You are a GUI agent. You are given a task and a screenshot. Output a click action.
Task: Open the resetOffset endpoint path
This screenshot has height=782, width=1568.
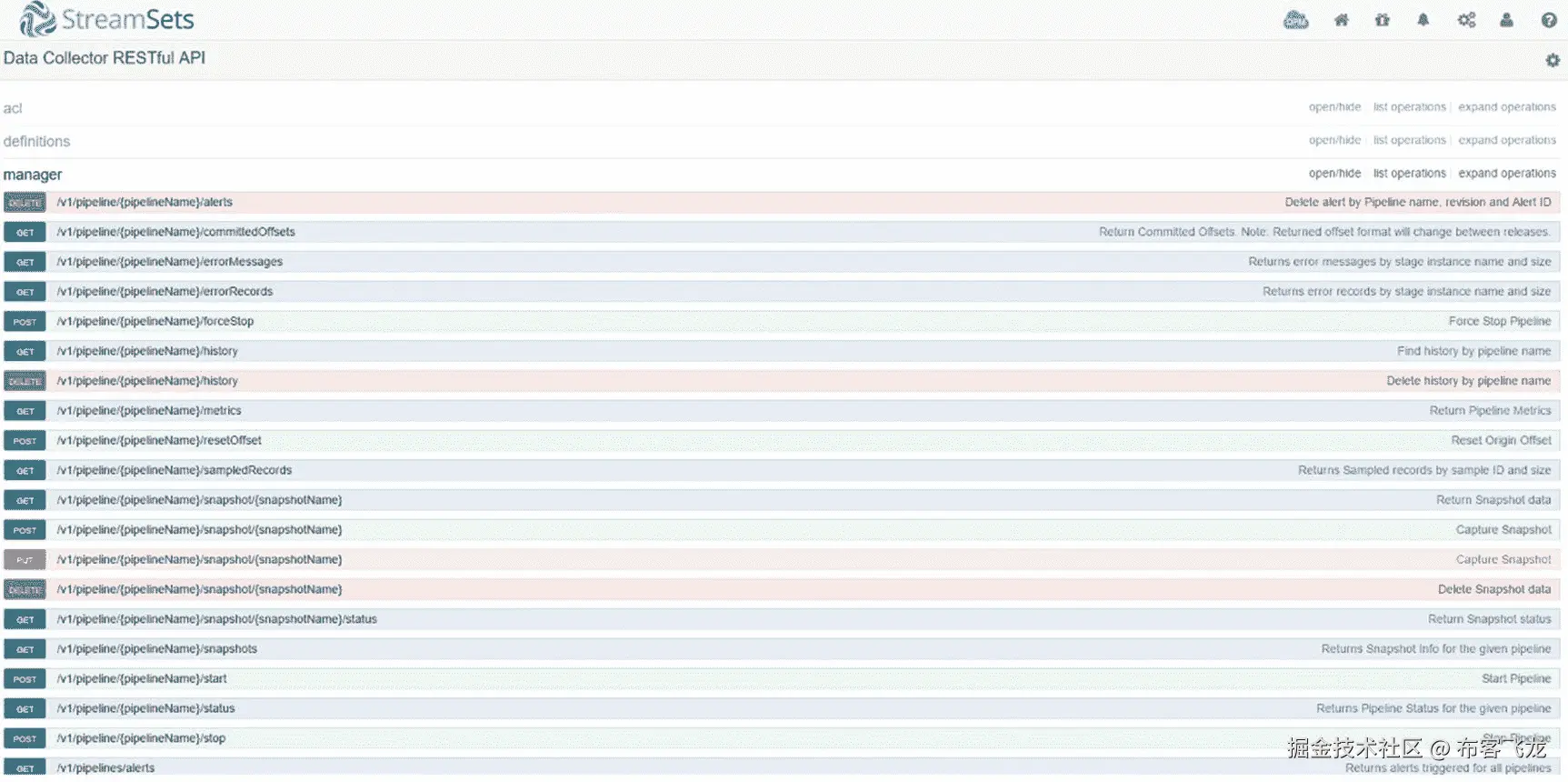pos(159,440)
